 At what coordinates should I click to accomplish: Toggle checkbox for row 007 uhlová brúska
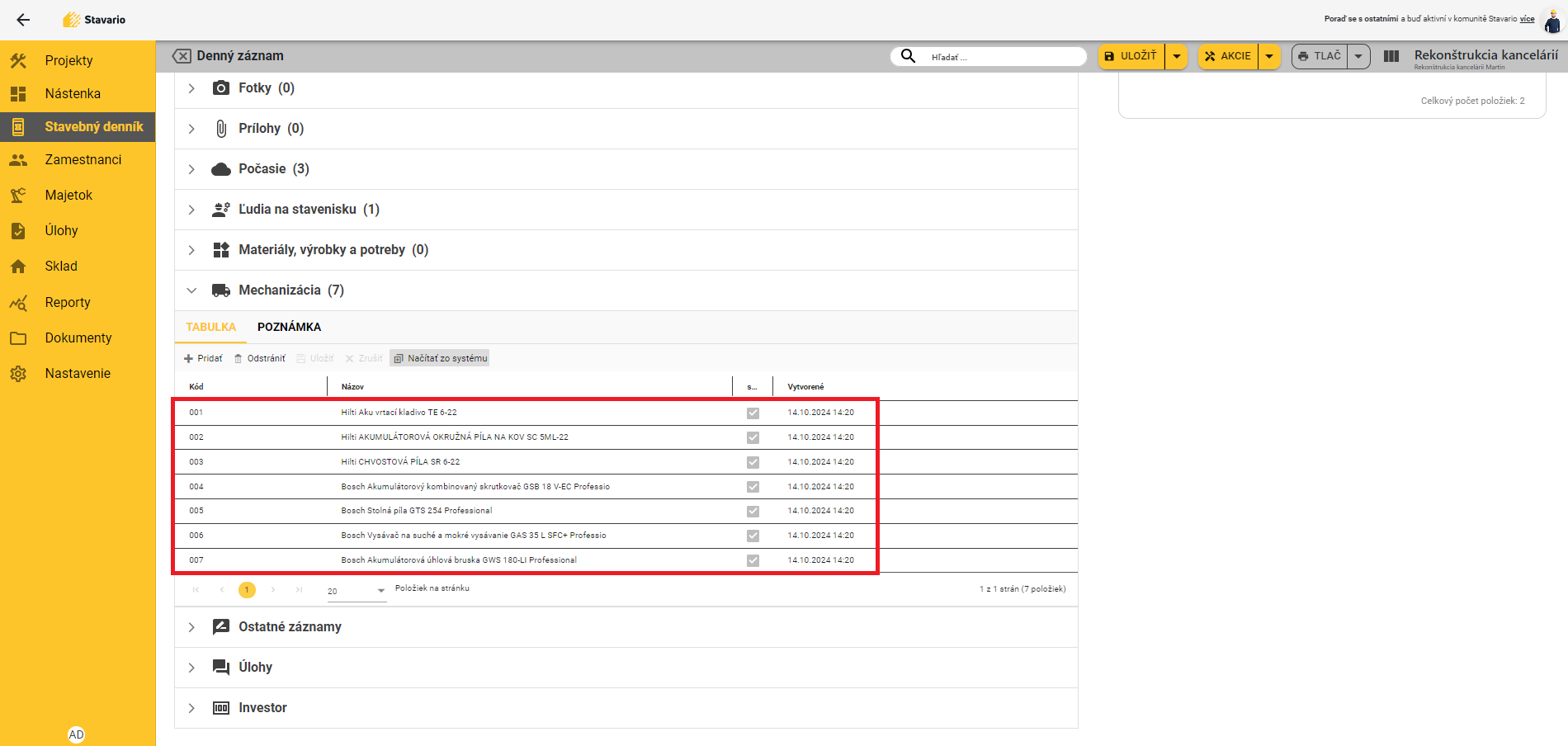click(x=753, y=560)
